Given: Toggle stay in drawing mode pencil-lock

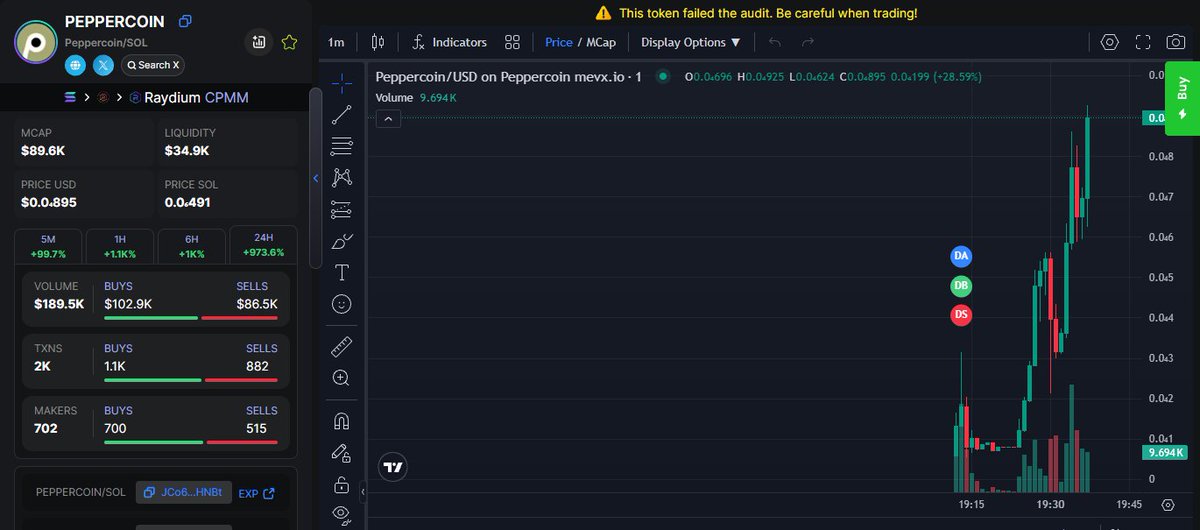Looking at the screenshot, I should coord(341,453).
